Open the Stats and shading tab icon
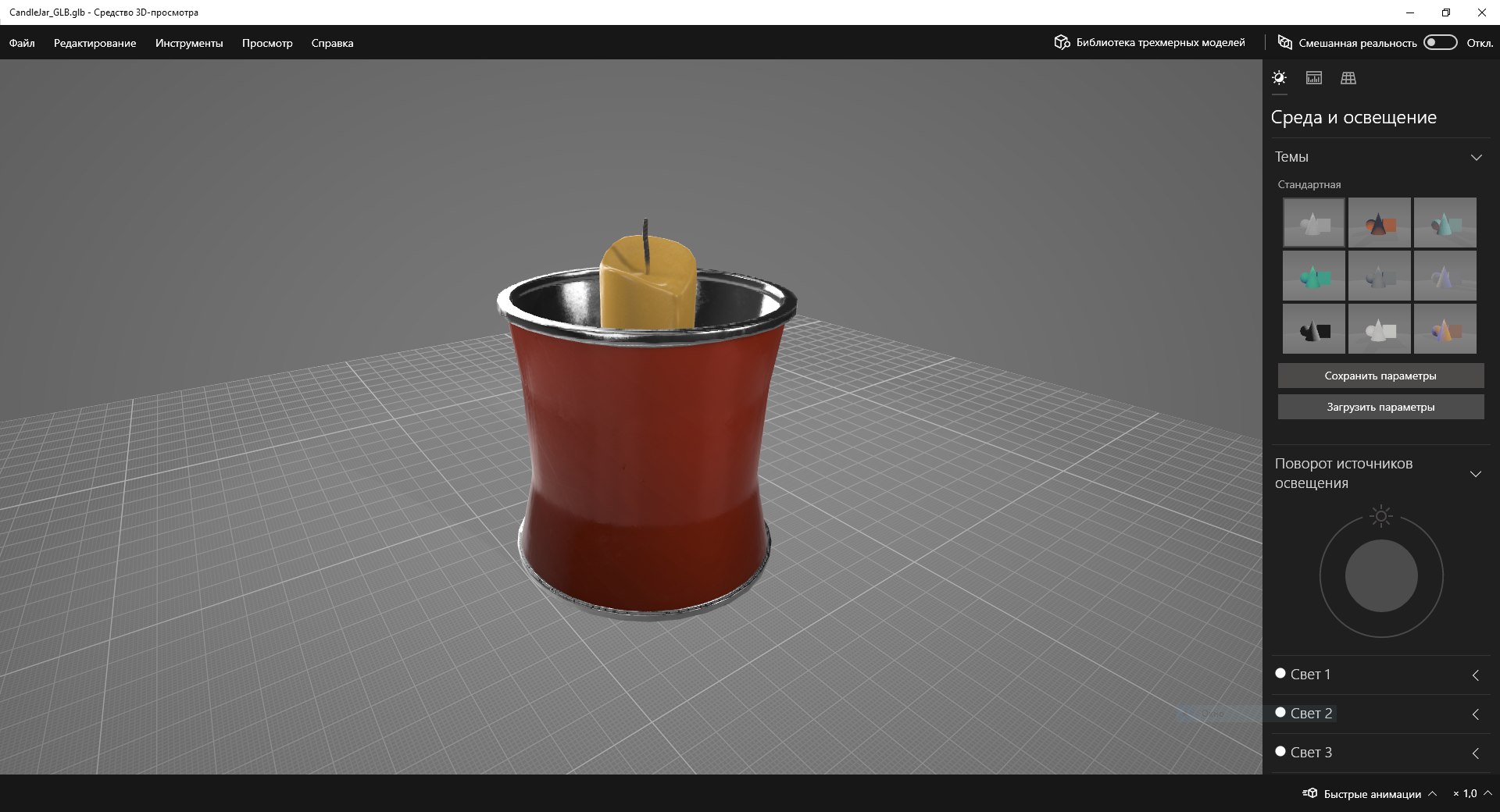This screenshot has width=1500, height=812. click(1314, 77)
